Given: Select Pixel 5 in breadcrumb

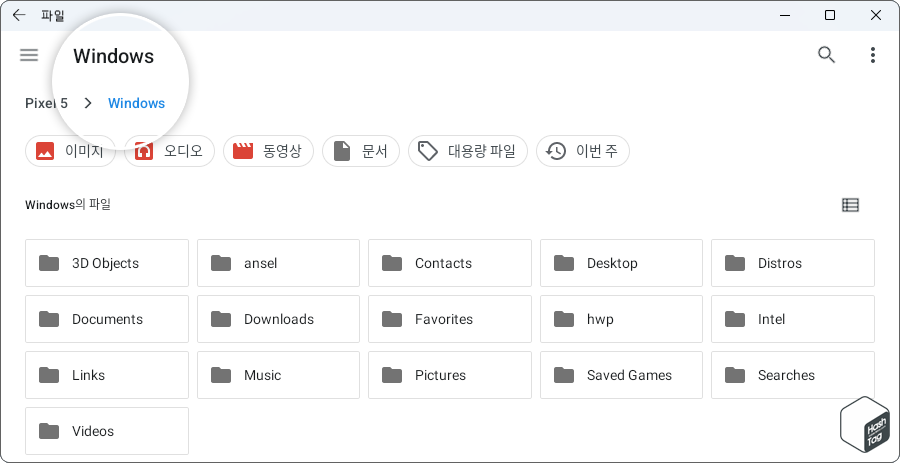Looking at the screenshot, I should tap(46, 103).
